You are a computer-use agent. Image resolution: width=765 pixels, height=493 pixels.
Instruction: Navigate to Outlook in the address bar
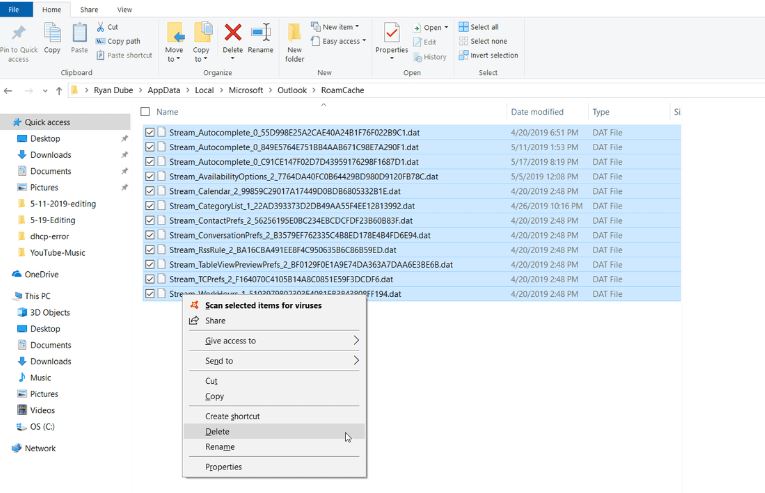pos(292,90)
